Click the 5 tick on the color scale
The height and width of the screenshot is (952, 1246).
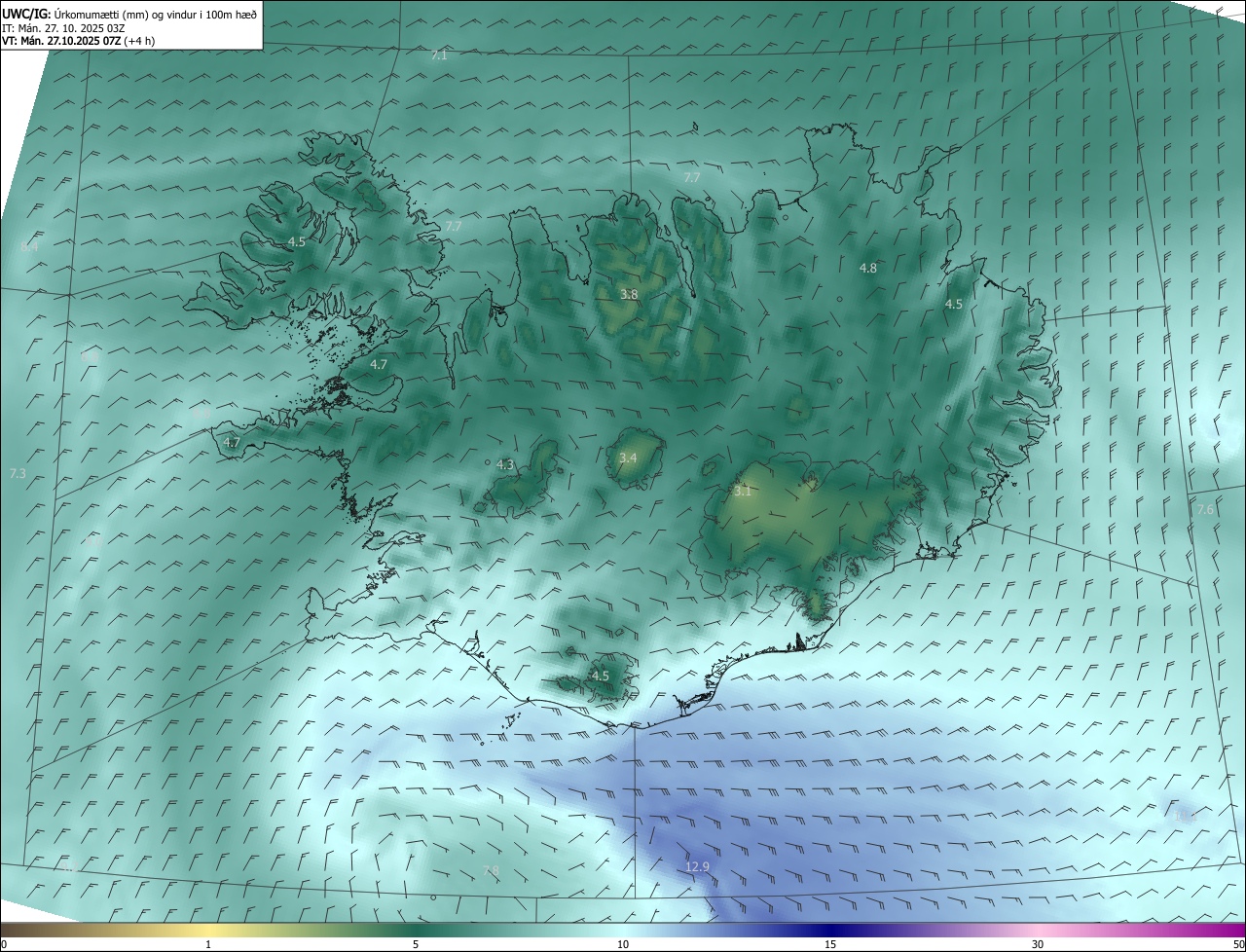click(x=416, y=944)
